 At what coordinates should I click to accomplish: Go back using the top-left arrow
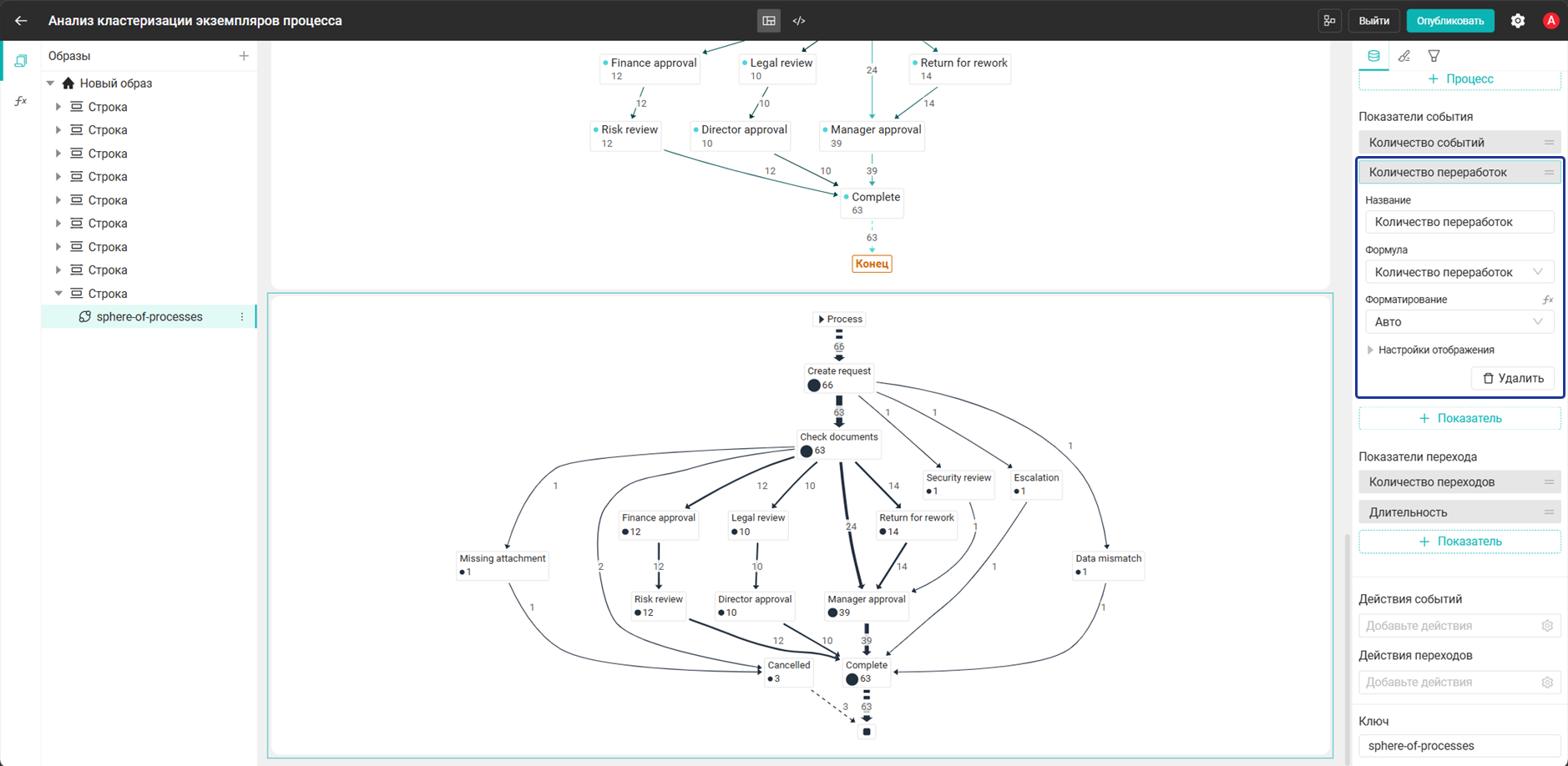(x=21, y=21)
